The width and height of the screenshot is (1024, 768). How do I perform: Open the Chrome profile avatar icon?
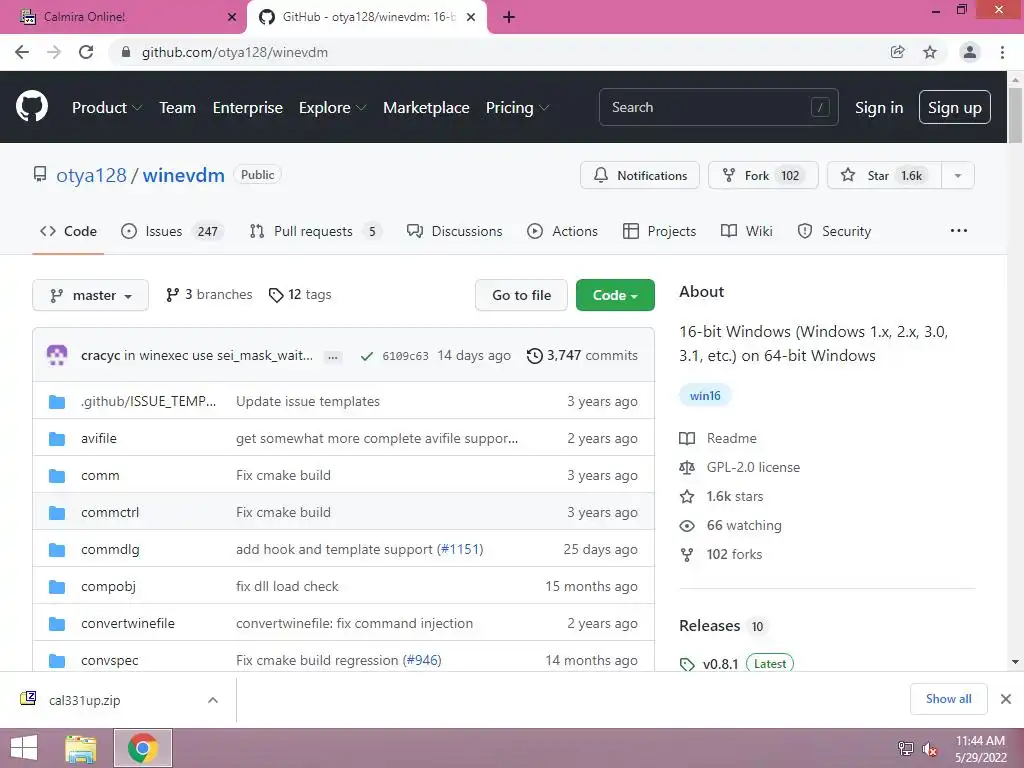pyautogui.click(x=970, y=52)
